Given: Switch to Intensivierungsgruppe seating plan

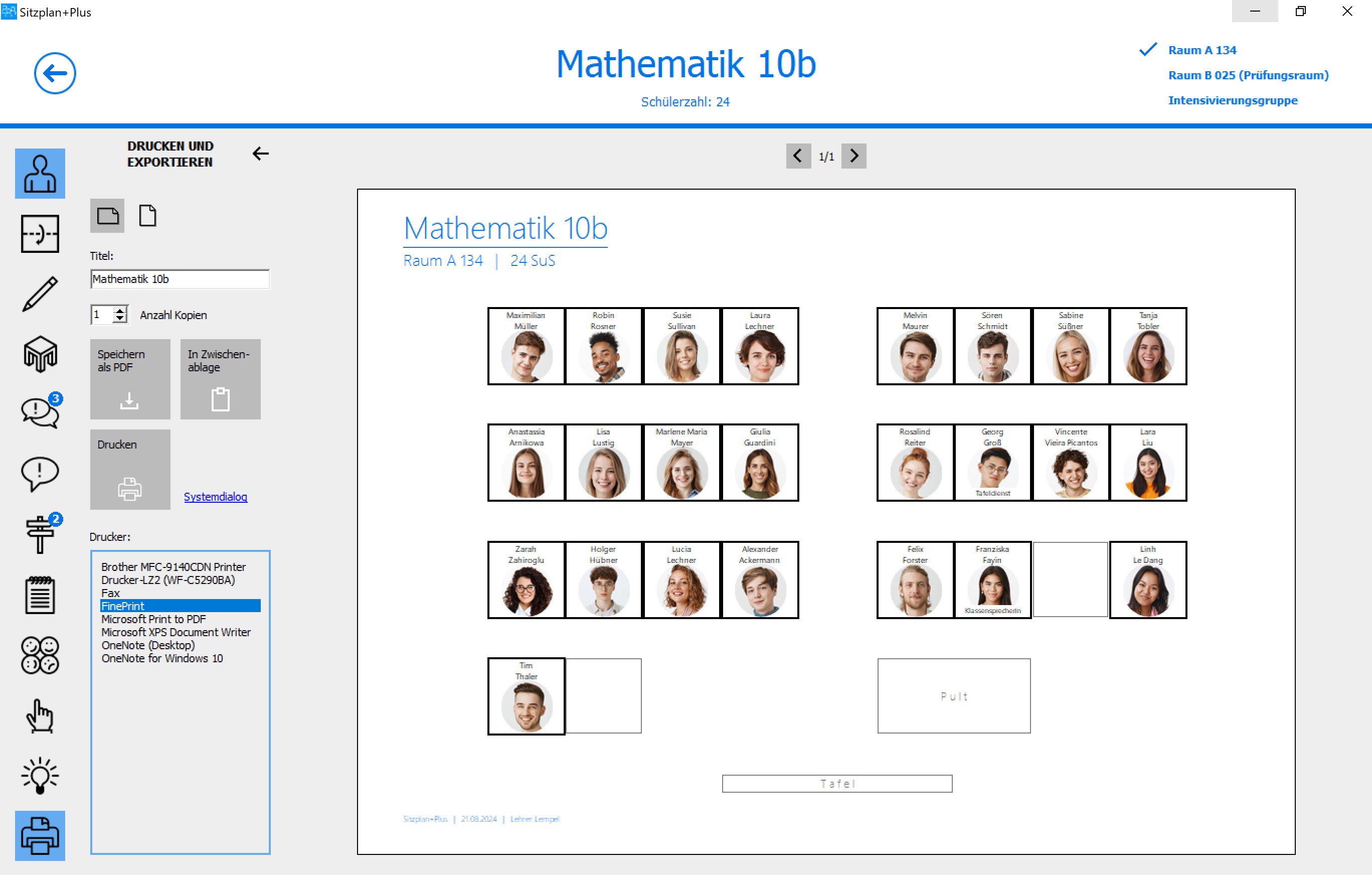Looking at the screenshot, I should coord(1233,100).
